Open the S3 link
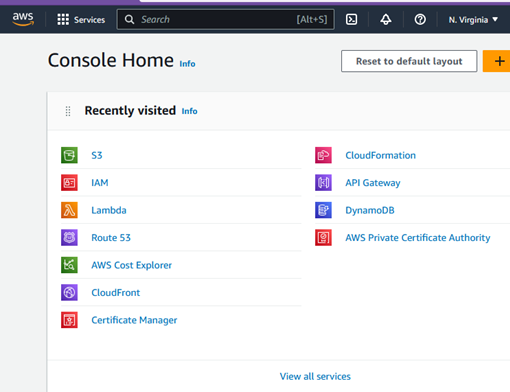Viewport: 510px width, 392px height. click(97, 155)
